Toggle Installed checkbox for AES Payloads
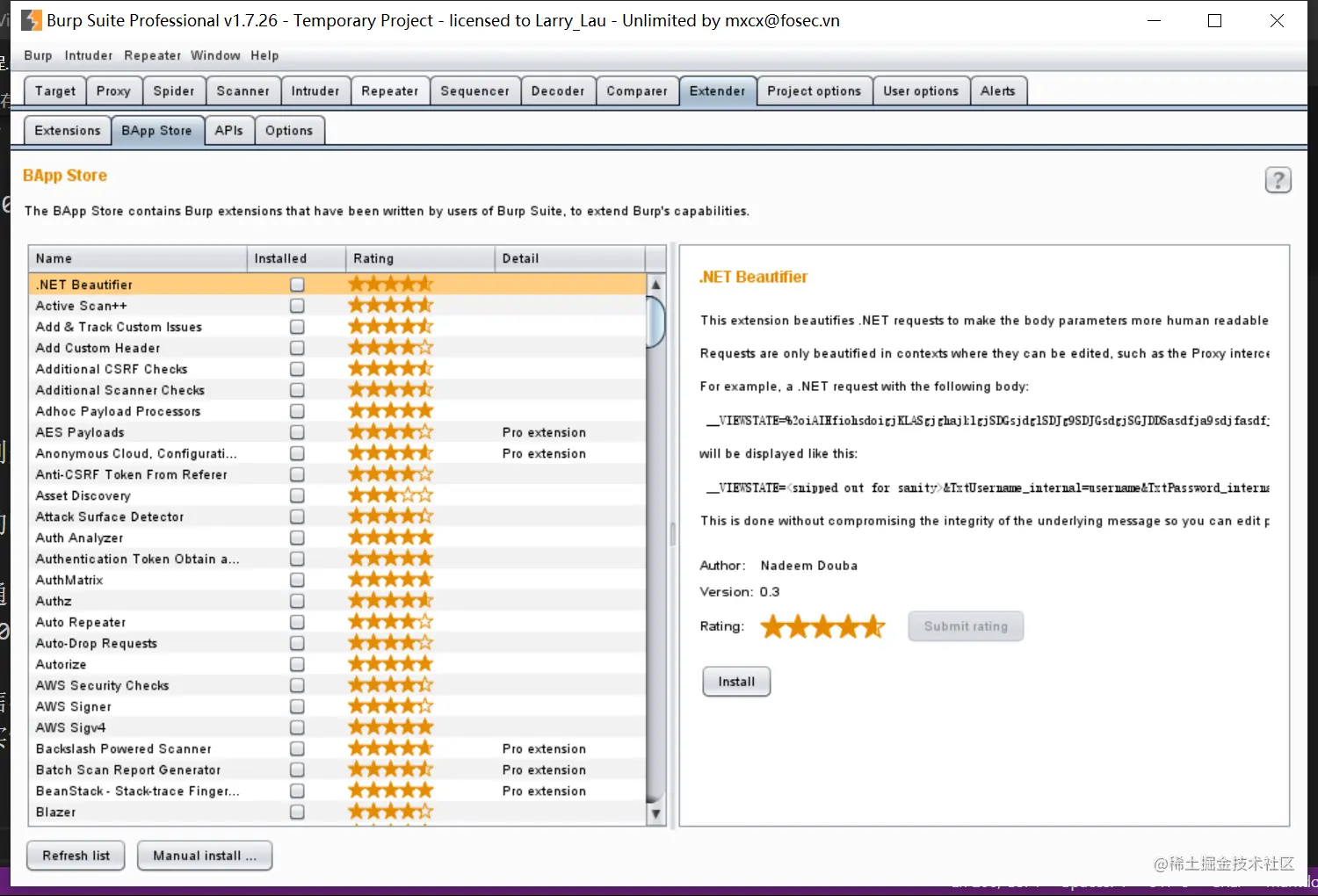The height and width of the screenshot is (896, 1318). (x=297, y=432)
